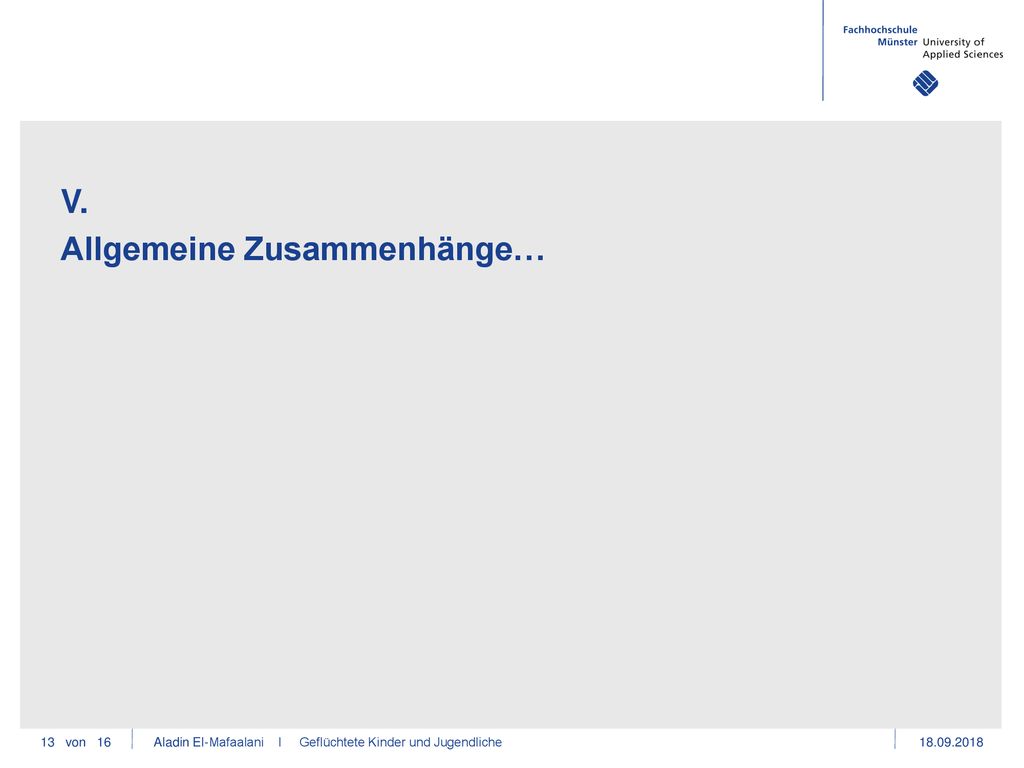This screenshot has width=1024, height=768.
Task: Click the slide number '13' in footer
Action: [x=48, y=743]
